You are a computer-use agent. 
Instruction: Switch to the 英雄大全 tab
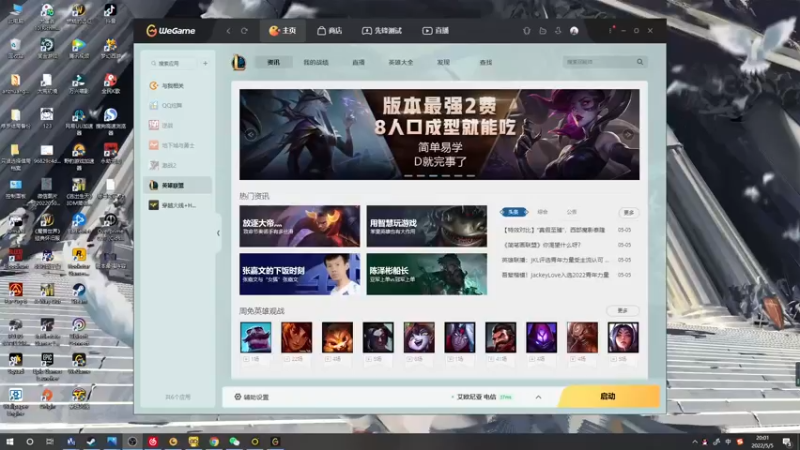click(401, 62)
